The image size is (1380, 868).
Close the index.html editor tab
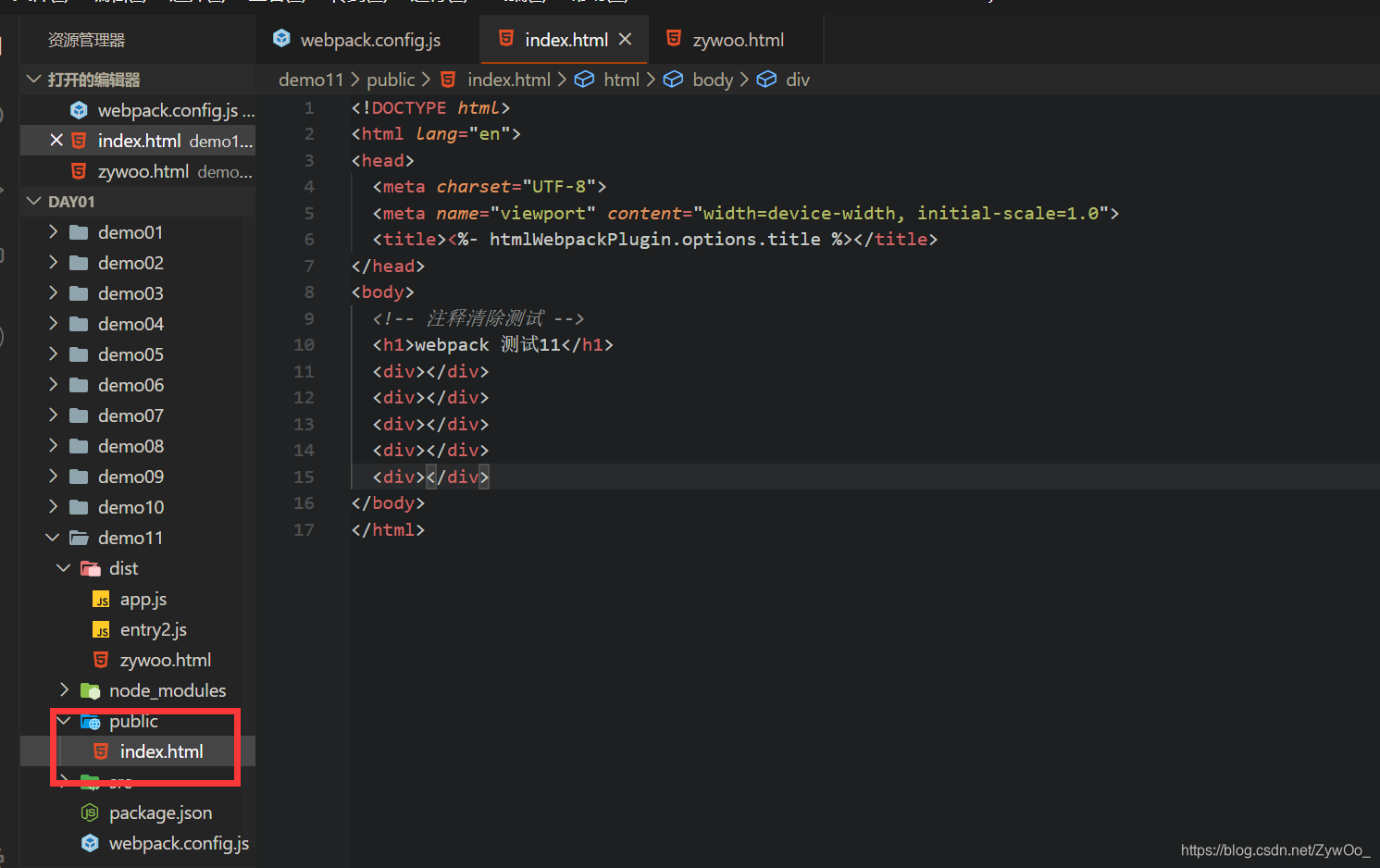click(x=625, y=39)
